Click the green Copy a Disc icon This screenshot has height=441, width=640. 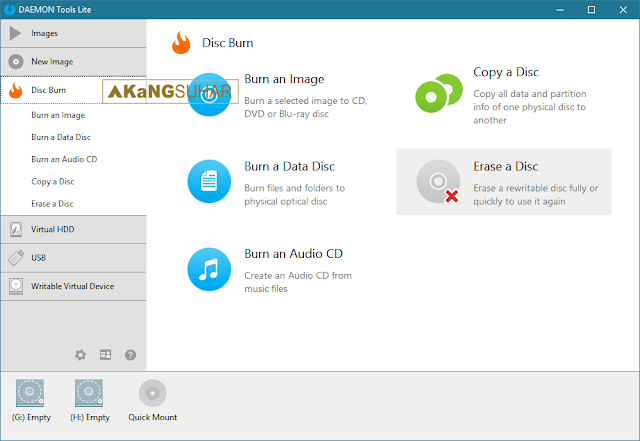tap(439, 94)
